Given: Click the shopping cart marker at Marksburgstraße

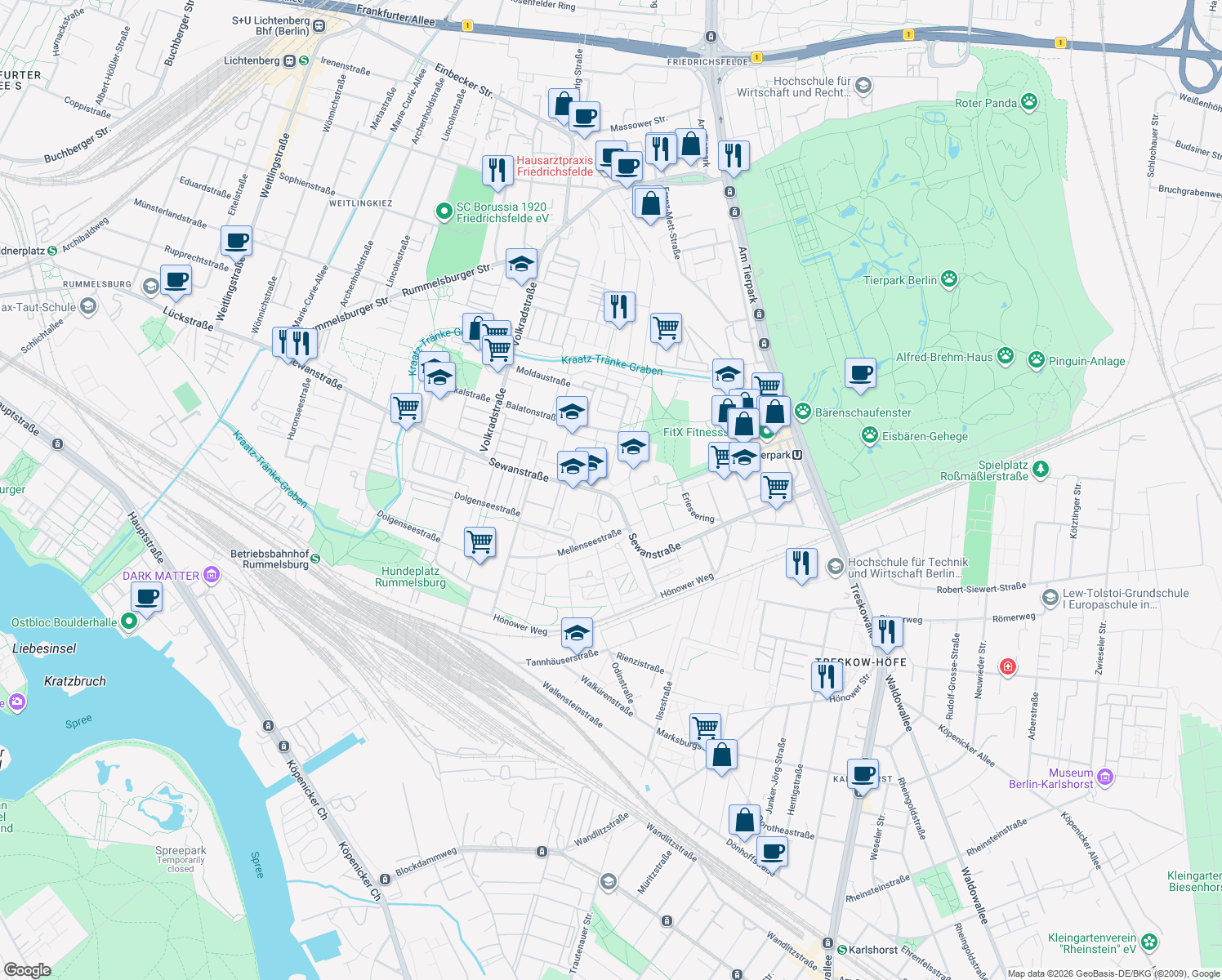Looking at the screenshot, I should 705,728.
